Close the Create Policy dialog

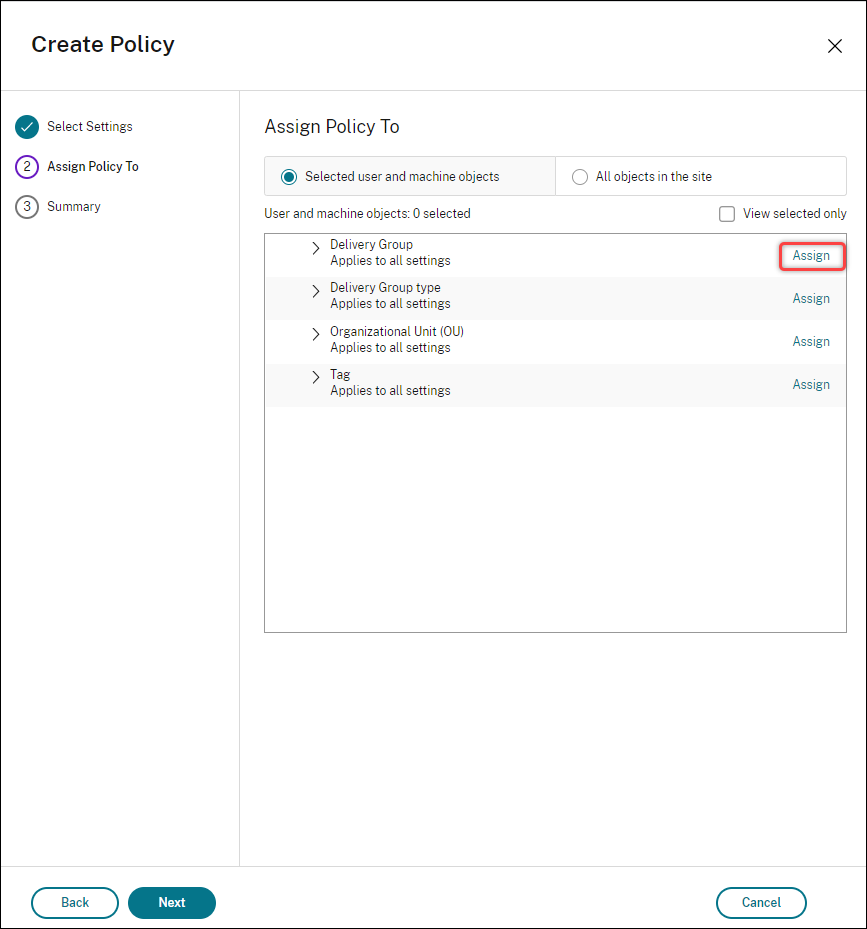pos(835,46)
